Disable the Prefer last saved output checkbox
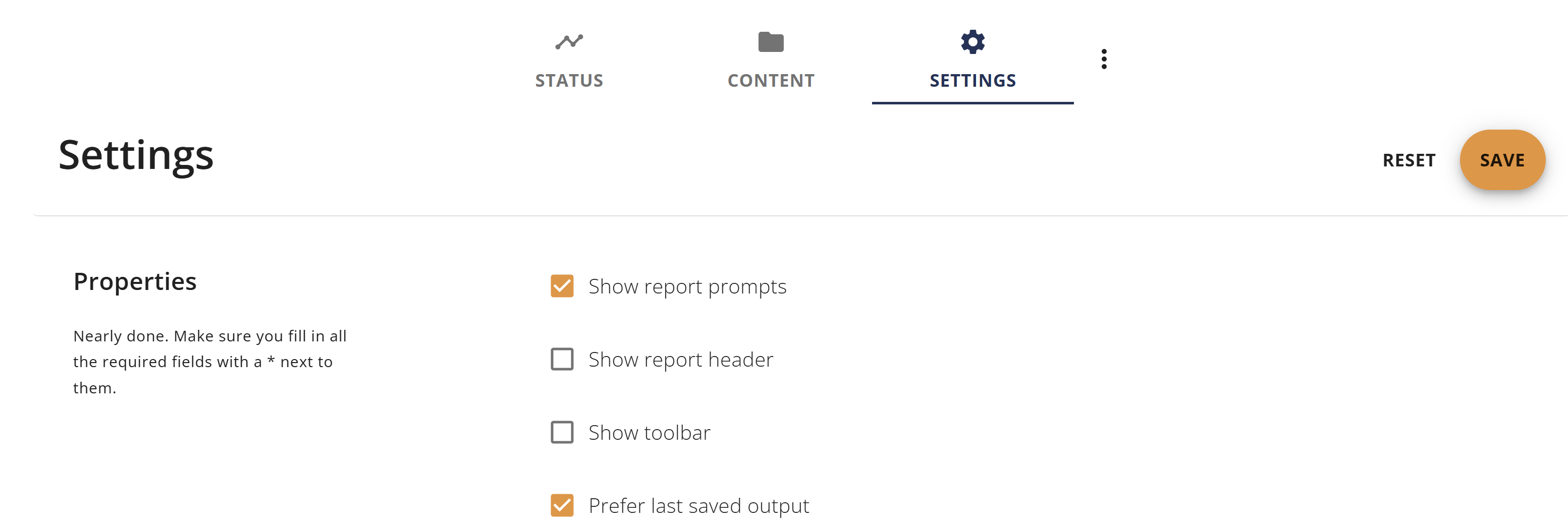 (x=561, y=505)
